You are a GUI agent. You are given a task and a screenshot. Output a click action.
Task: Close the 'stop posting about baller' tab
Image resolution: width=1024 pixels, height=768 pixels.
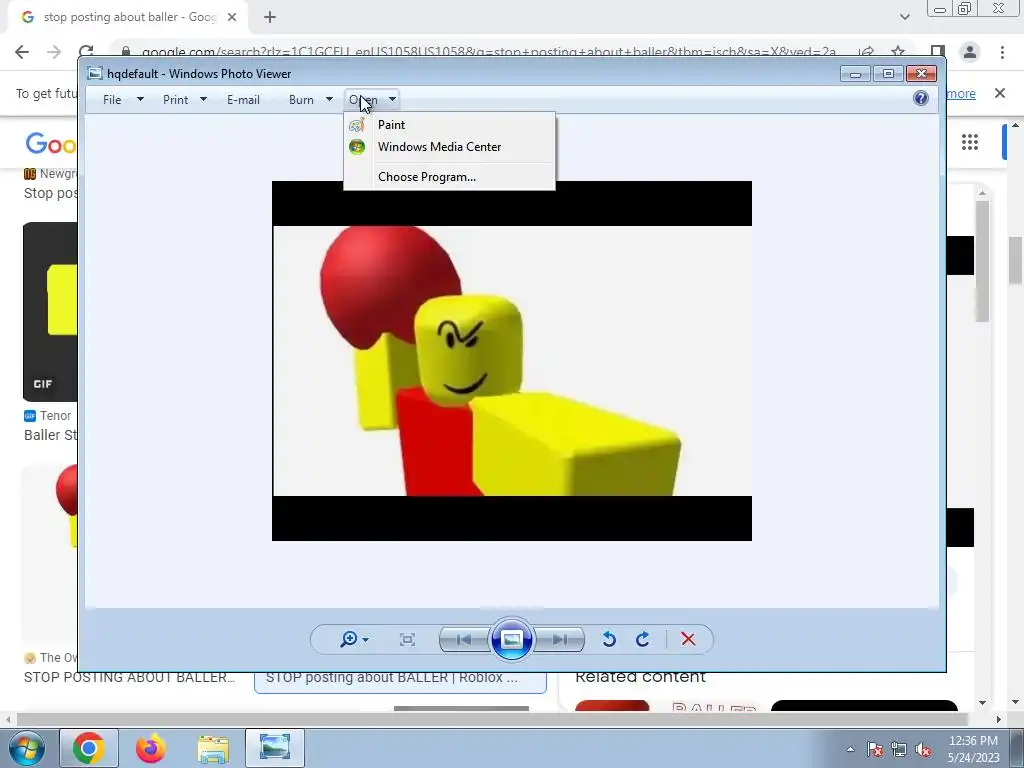232,17
